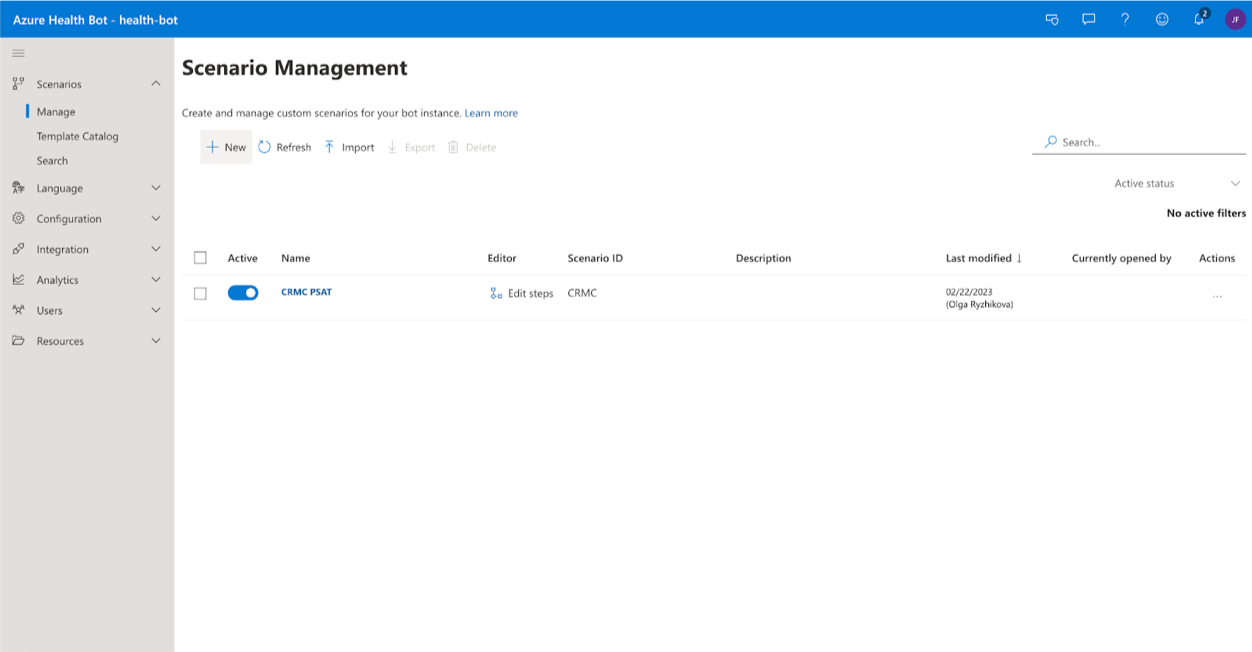Click the notifications bell icon

1198,19
